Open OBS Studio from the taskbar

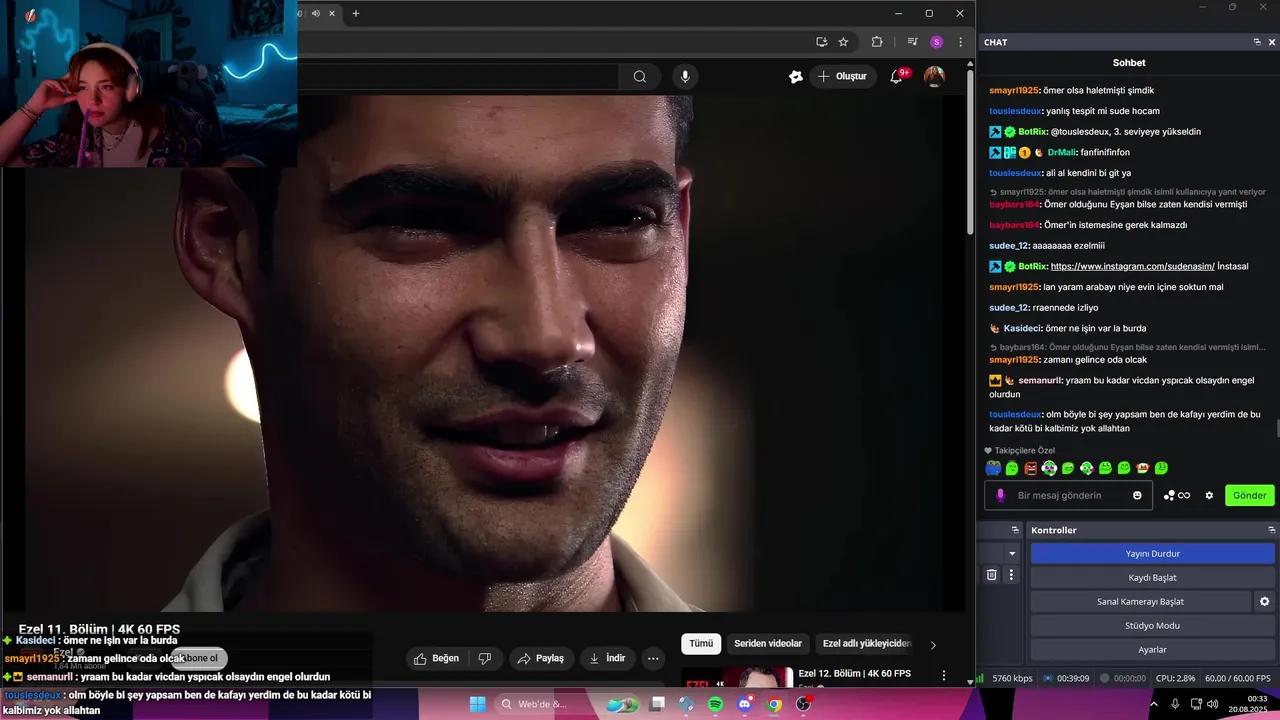click(803, 704)
